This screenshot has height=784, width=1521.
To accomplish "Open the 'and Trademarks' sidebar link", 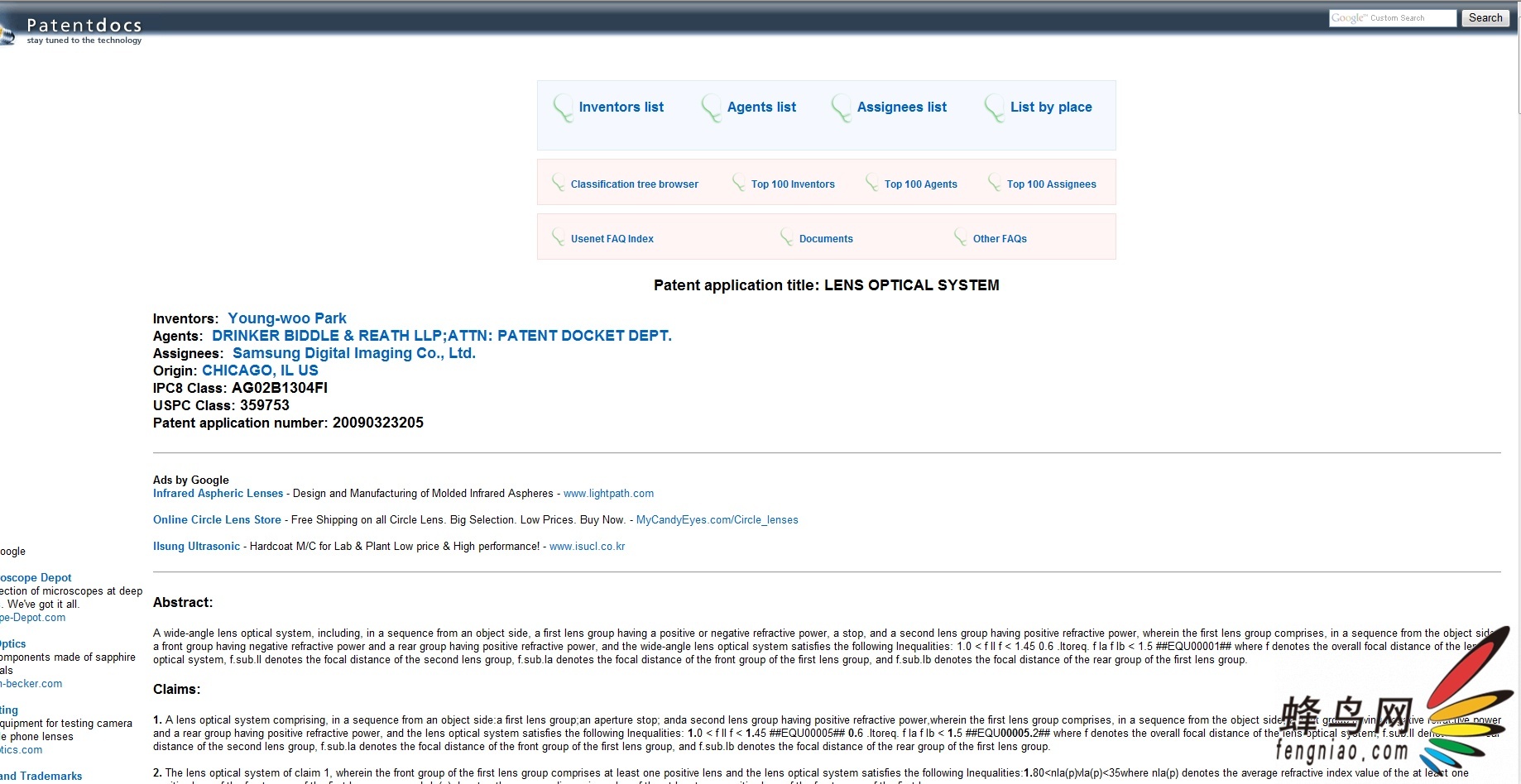I will click(x=41, y=776).
